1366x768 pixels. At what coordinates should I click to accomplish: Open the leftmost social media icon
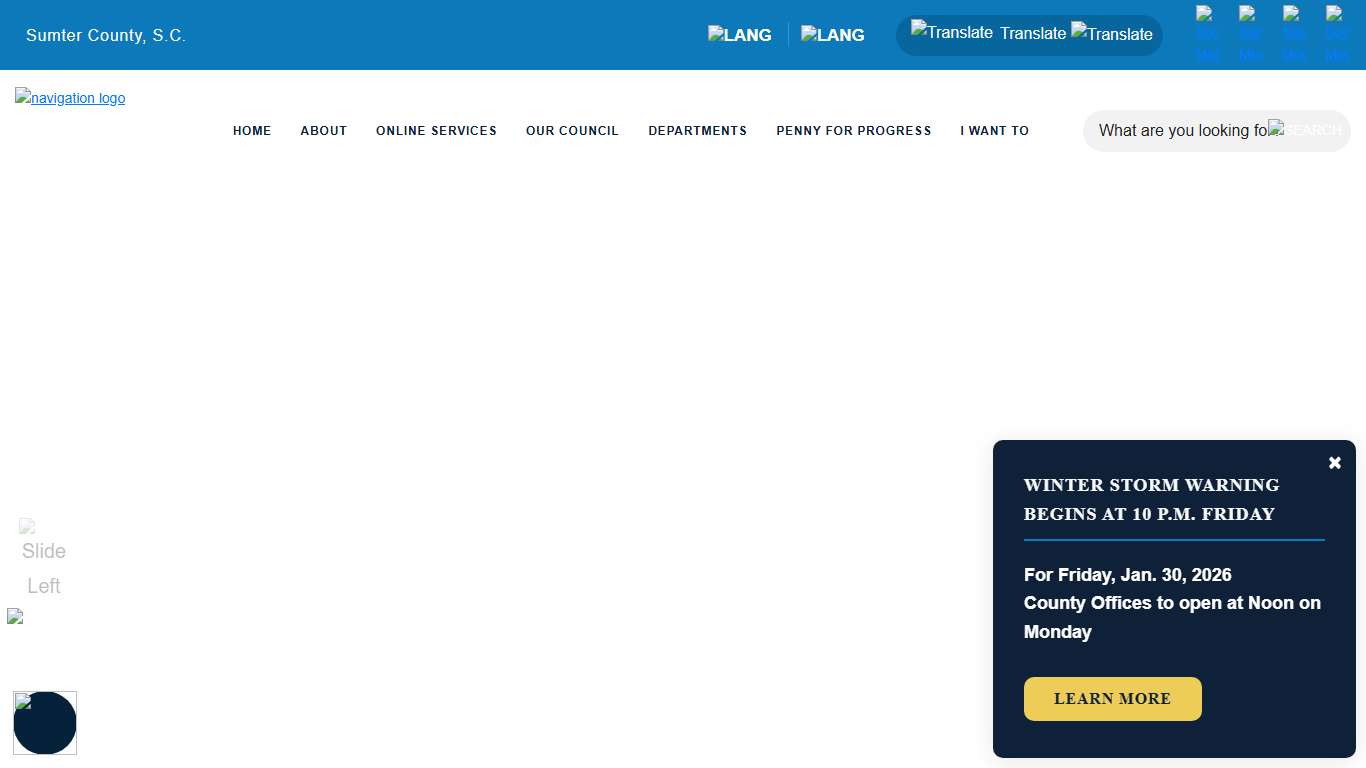[1207, 34]
